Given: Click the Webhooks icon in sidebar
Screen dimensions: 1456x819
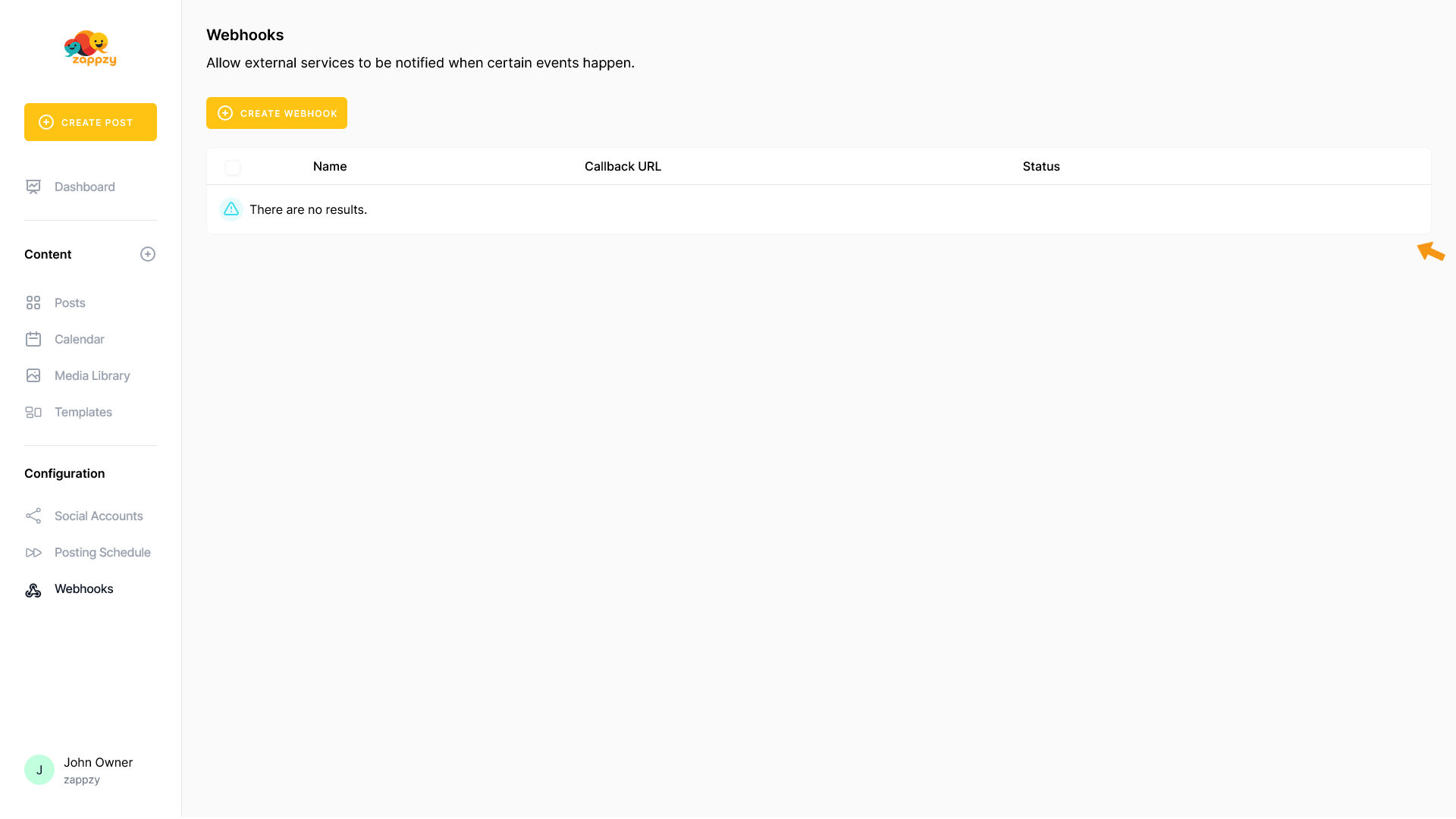Looking at the screenshot, I should pyautogui.click(x=33, y=589).
